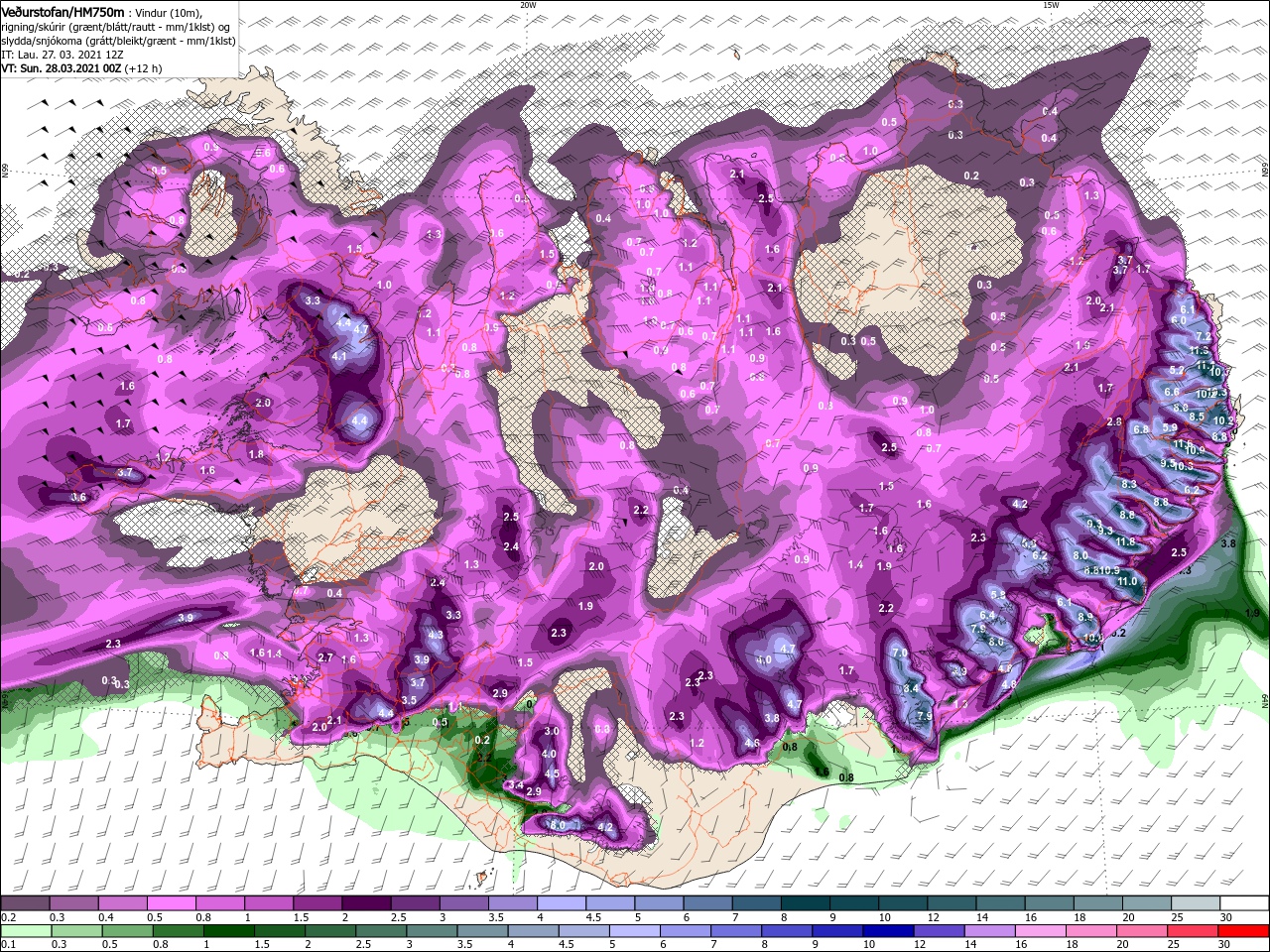1270x952 pixels.
Task: Select the pale green rain swatch starting at 0.1
Action: pyautogui.click(x=25, y=931)
